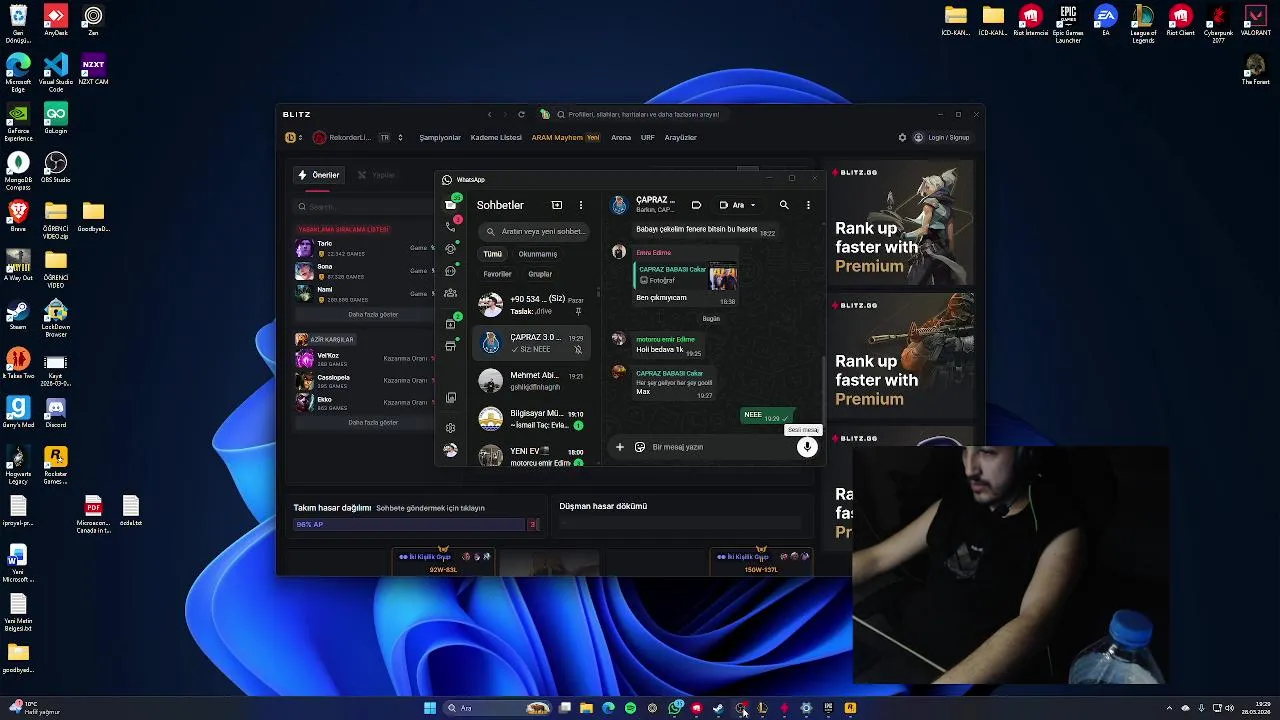Select Vel'Koz in Blitz counters list
The height and width of the screenshot is (720, 1280).
point(365,358)
